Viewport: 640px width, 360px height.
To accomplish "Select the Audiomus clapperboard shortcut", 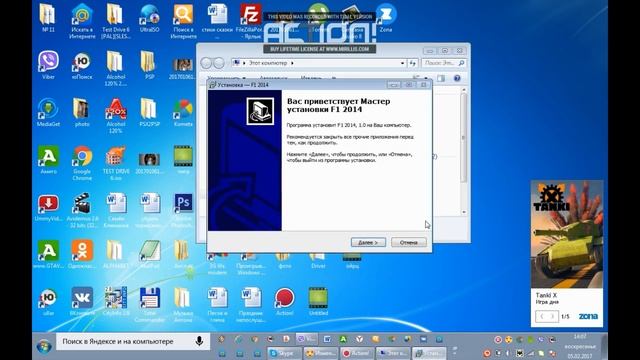I will point(82,210).
